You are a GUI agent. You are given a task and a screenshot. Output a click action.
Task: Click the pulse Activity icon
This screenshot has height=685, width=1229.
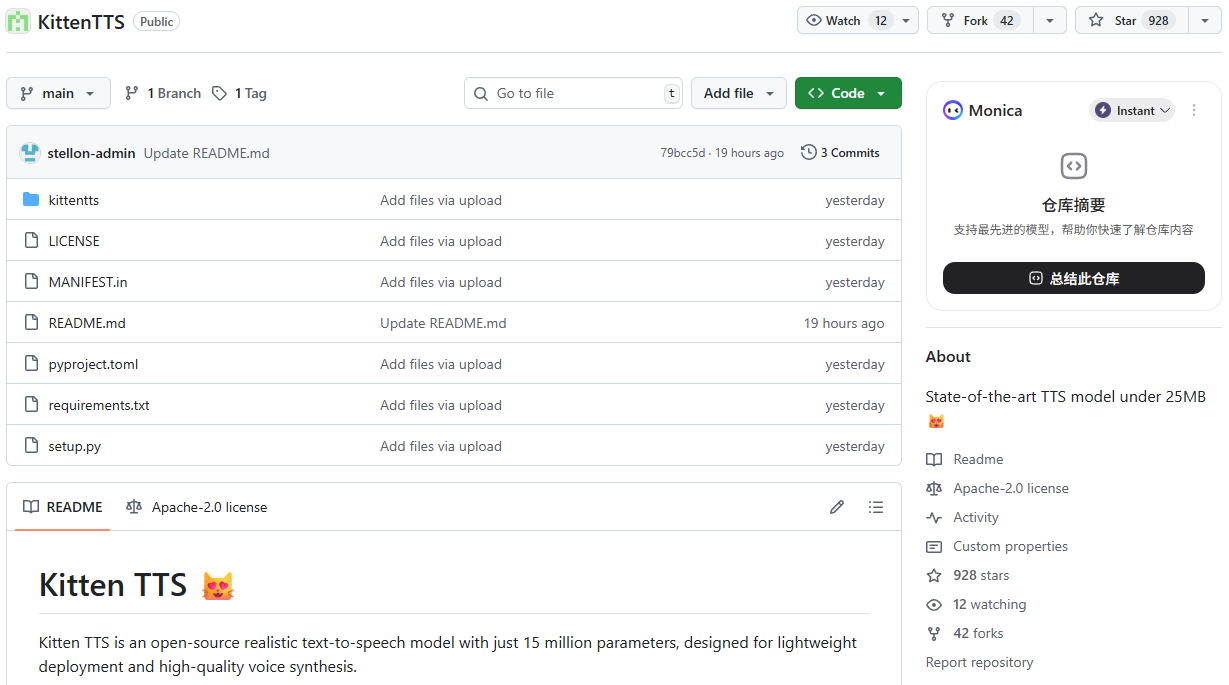[x=934, y=517]
